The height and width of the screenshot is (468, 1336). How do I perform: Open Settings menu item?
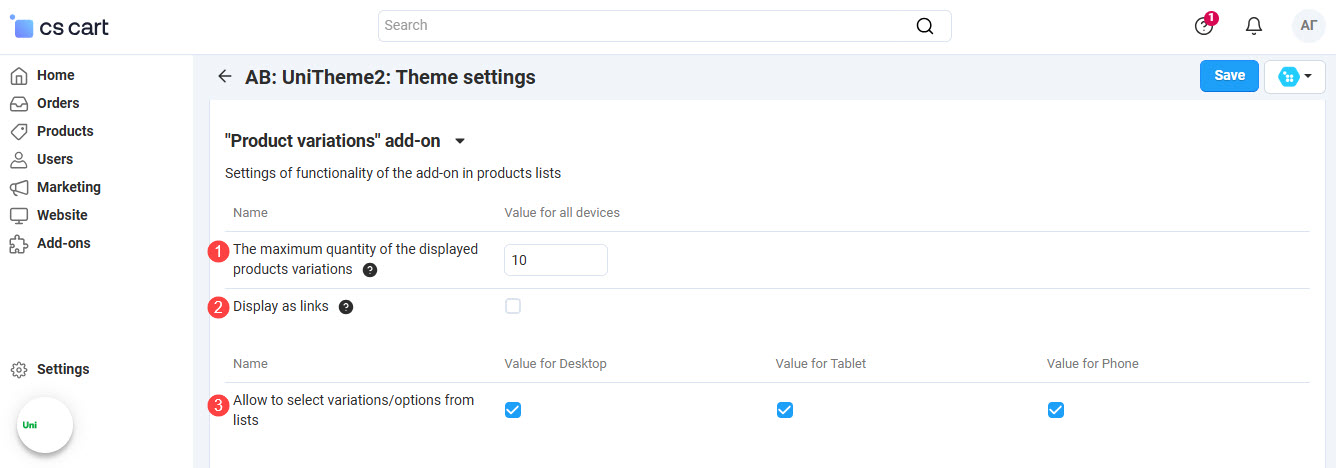point(63,369)
